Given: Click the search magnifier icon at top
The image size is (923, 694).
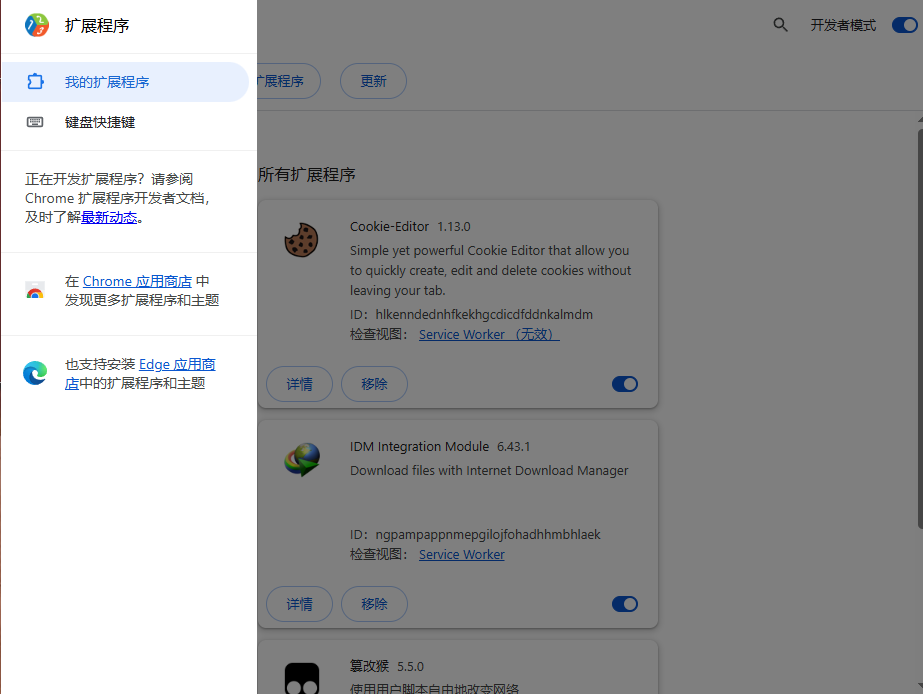Looking at the screenshot, I should [x=780, y=25].
